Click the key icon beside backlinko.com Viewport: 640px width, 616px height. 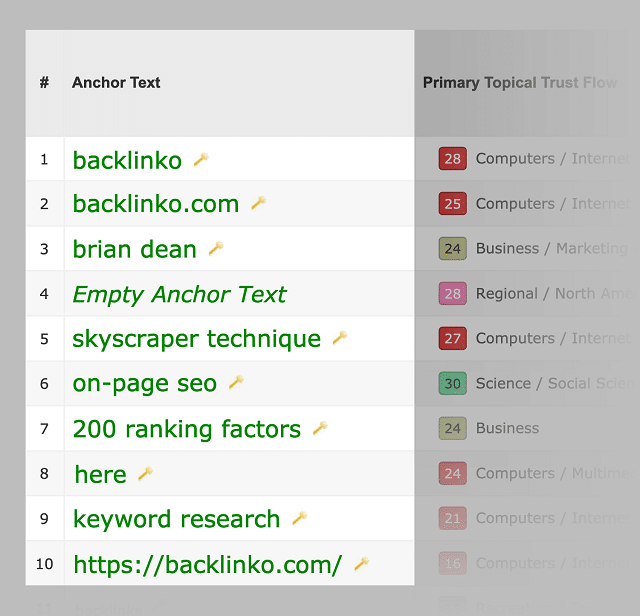[258, 203]
